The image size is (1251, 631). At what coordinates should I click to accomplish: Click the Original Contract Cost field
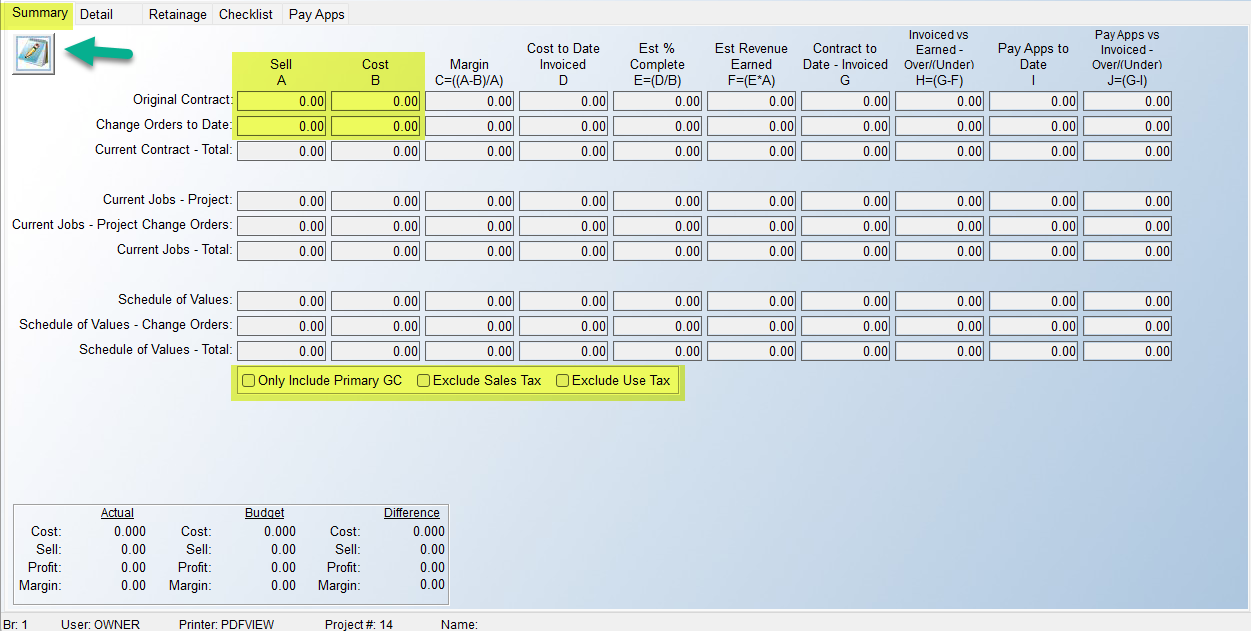[376, 101]
